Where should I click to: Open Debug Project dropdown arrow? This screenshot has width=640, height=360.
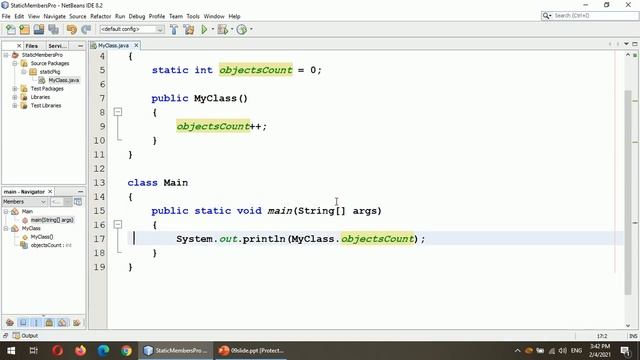coord(232,29)
